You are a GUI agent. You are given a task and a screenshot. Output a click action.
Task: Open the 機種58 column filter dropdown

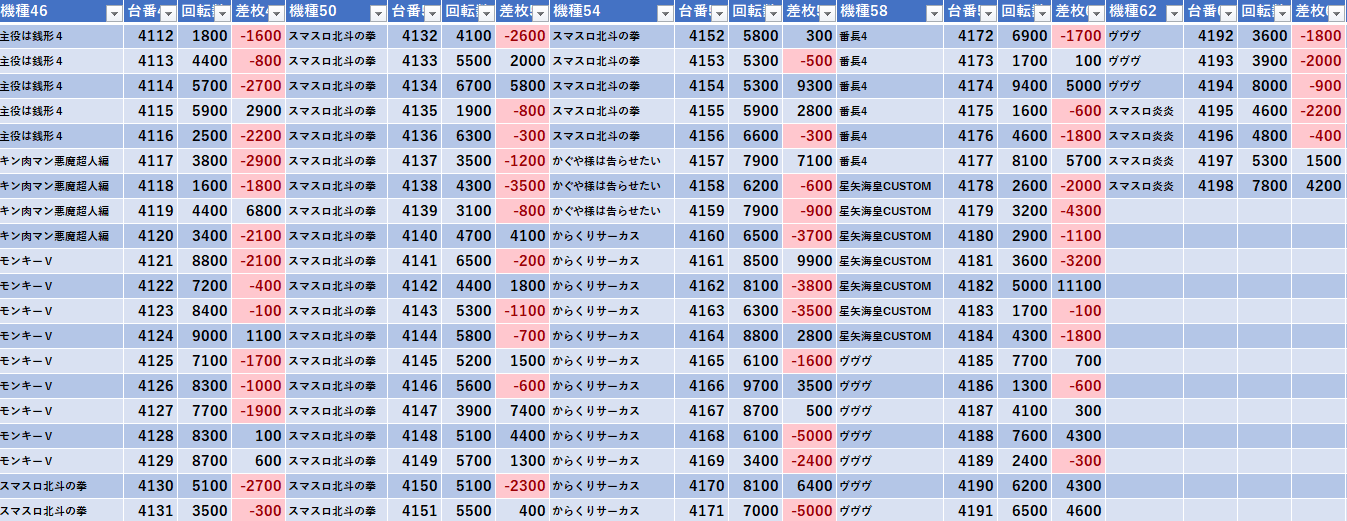[933, 13]
